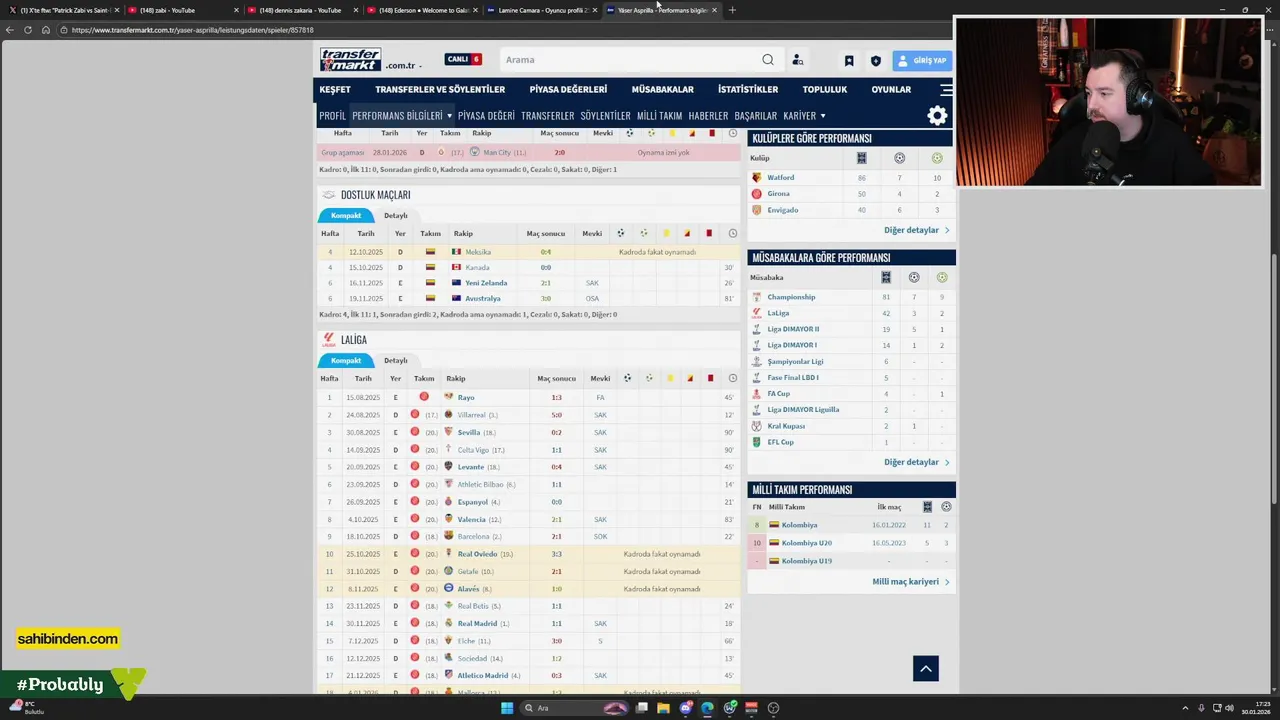The image size is (1280, 720).
Task: Open the TOPLULUK menu
Action: 825,90
